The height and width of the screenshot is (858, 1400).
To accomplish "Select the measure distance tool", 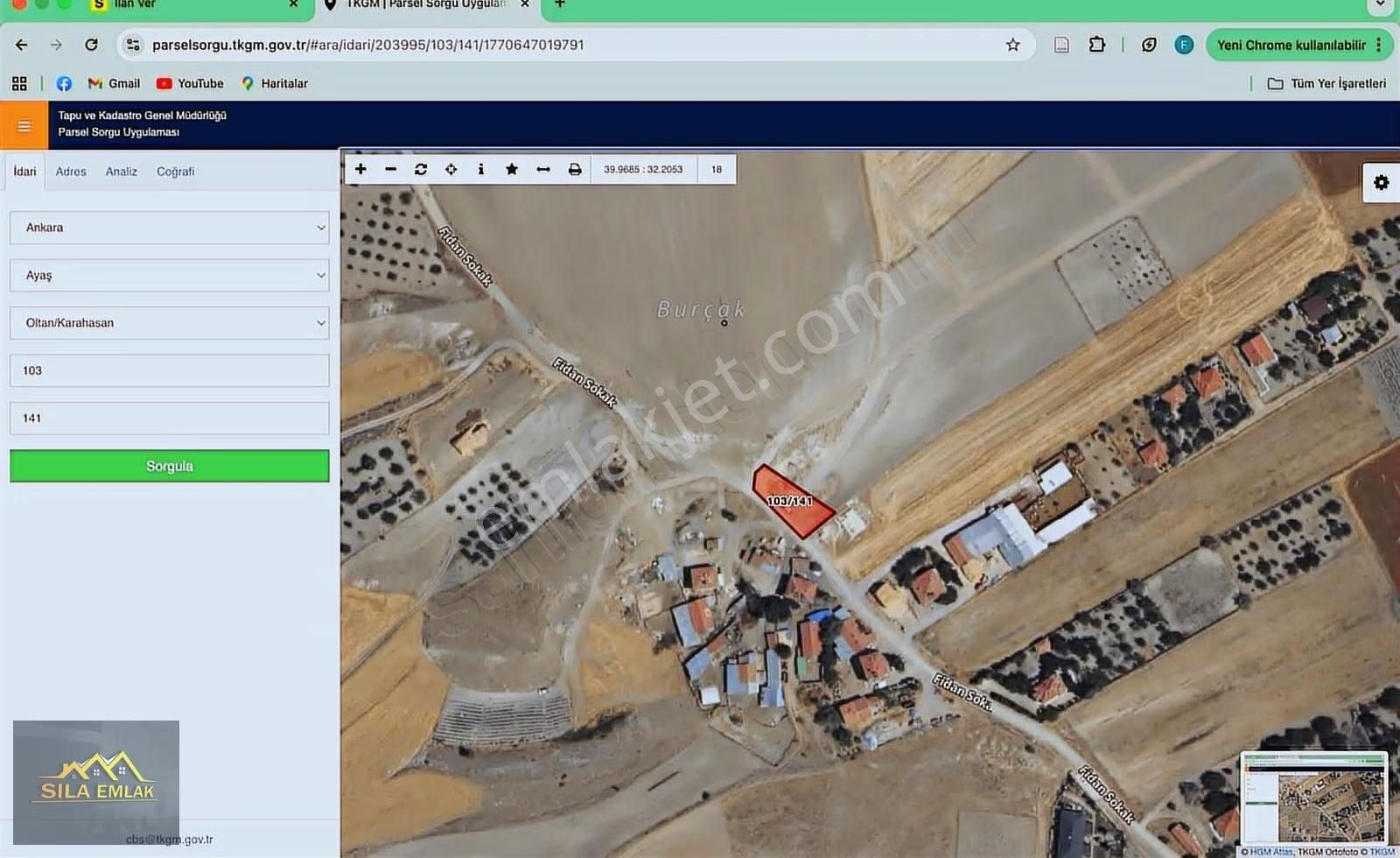I will [x=543, y=169].
